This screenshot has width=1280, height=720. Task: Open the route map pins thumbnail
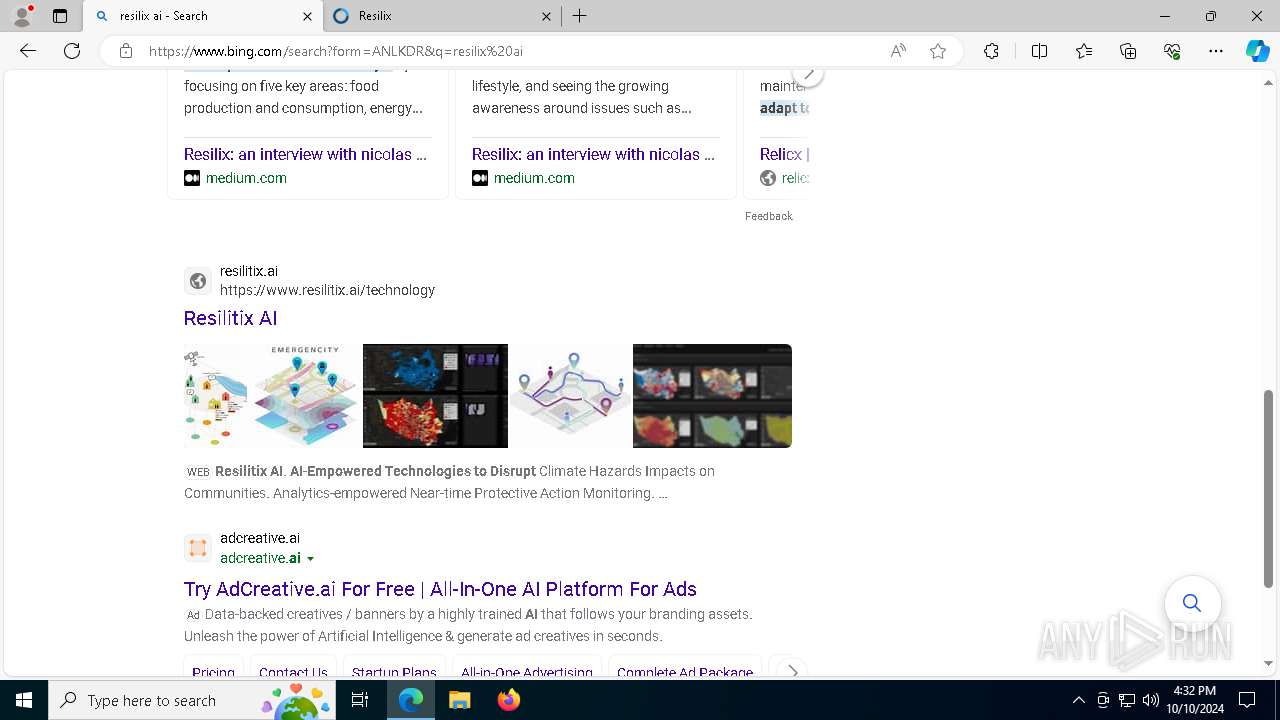click(x=570, y=396)
